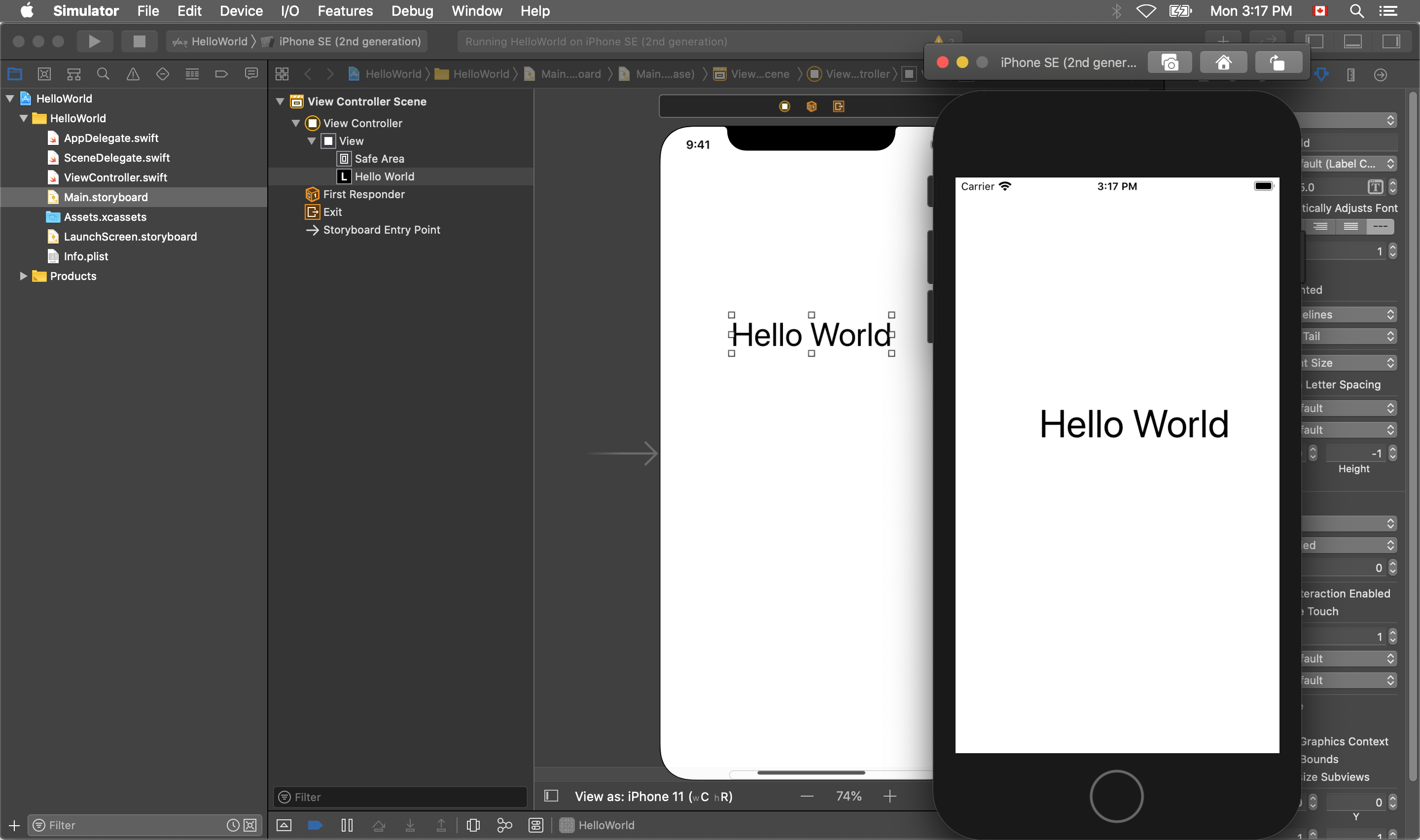
Task: Toggle the document outline visibility button
Action: tap(551, 797)
